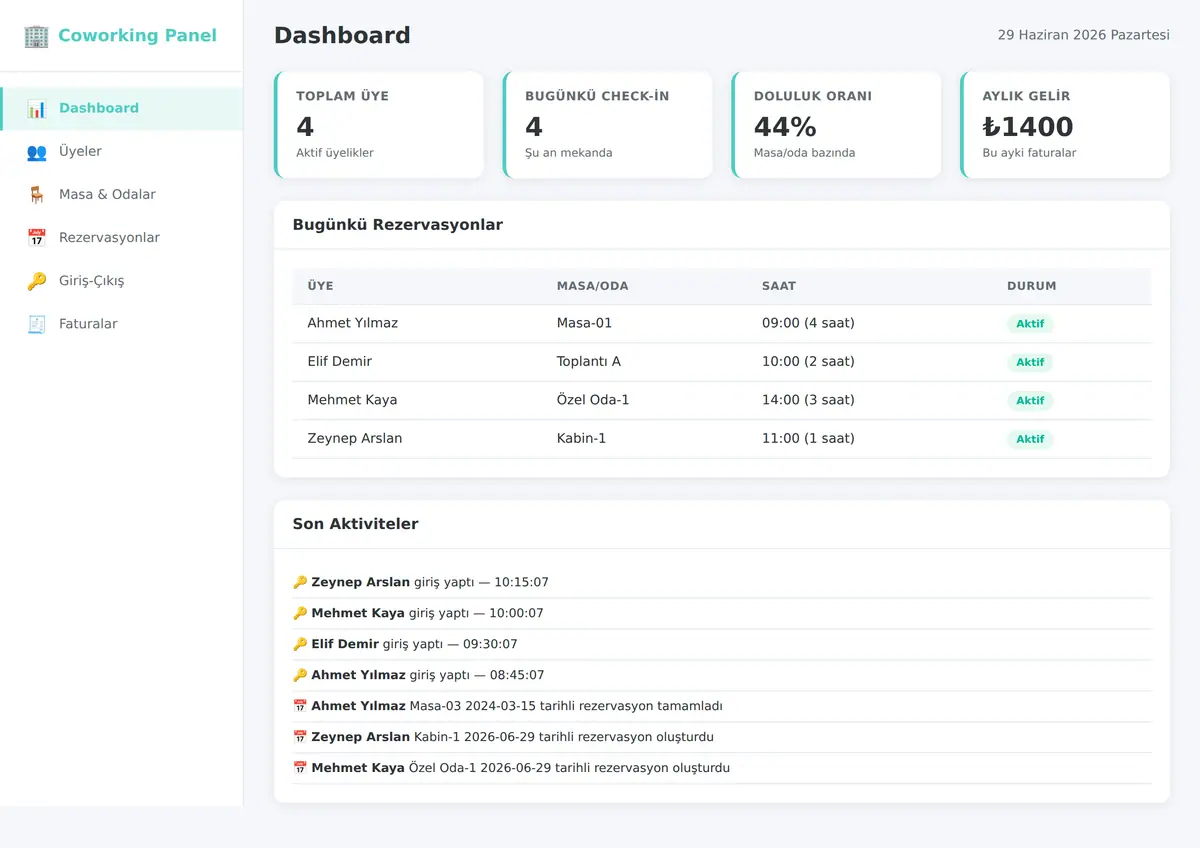The height and width of the screenshot is (848, 1200).
Task: Click the Bugünkü Rezervasyonlar heading
Action: [x=398, y=225]
